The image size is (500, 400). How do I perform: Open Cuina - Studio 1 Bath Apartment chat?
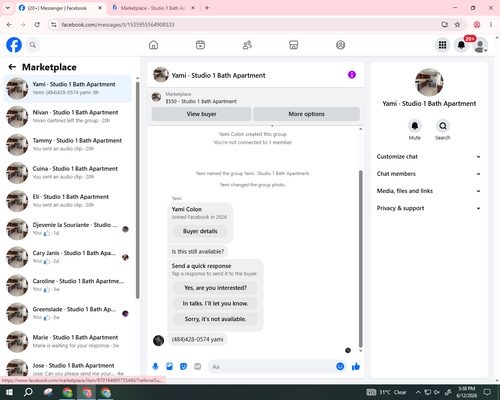click(67, 173)
